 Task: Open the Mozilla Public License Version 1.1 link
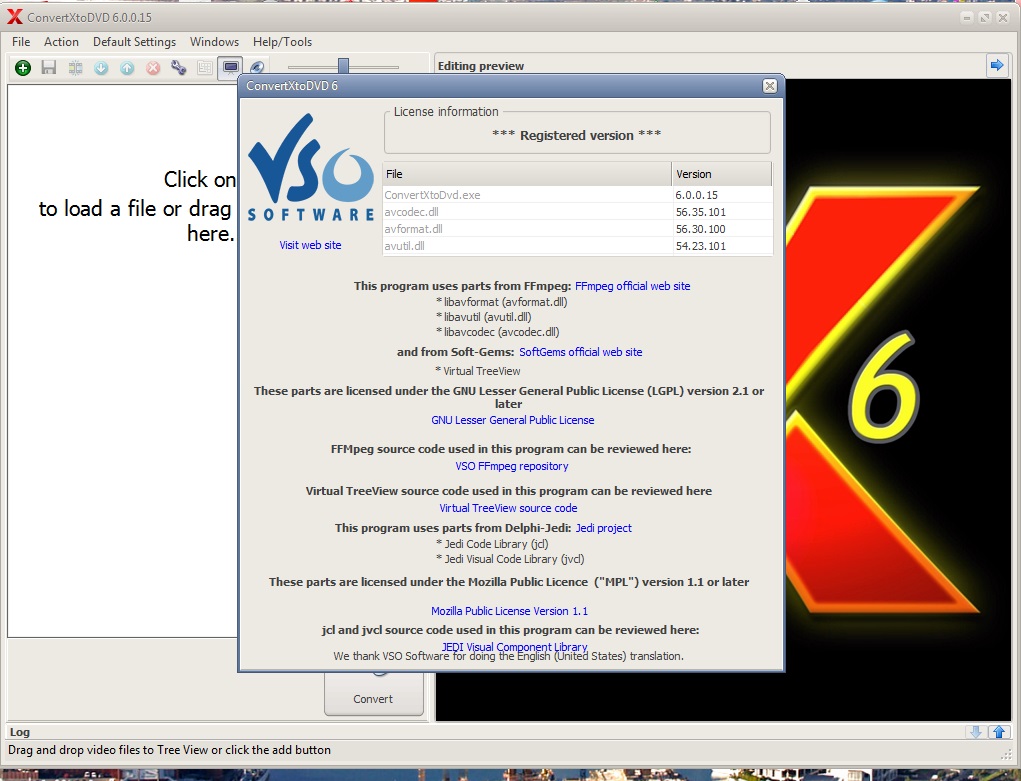509,611
